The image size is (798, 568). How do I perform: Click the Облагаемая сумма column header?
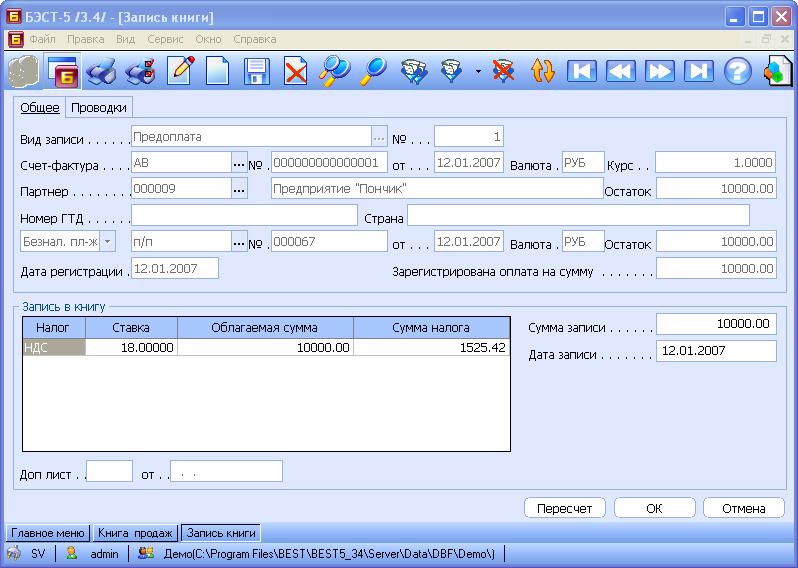click(265, 328)
